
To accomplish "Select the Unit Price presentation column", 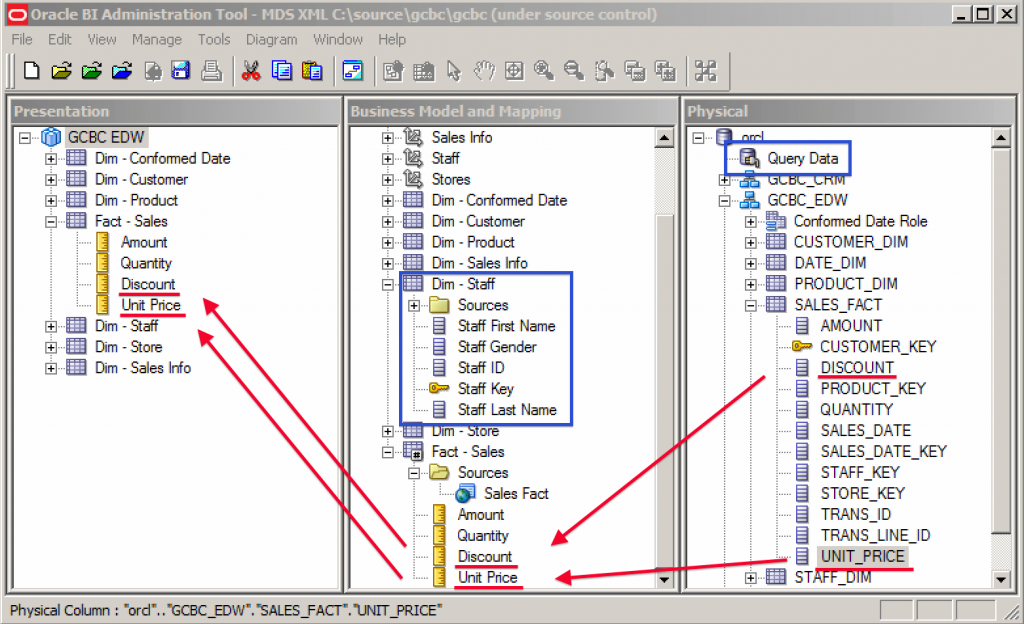I will click(x=152, y=304).
